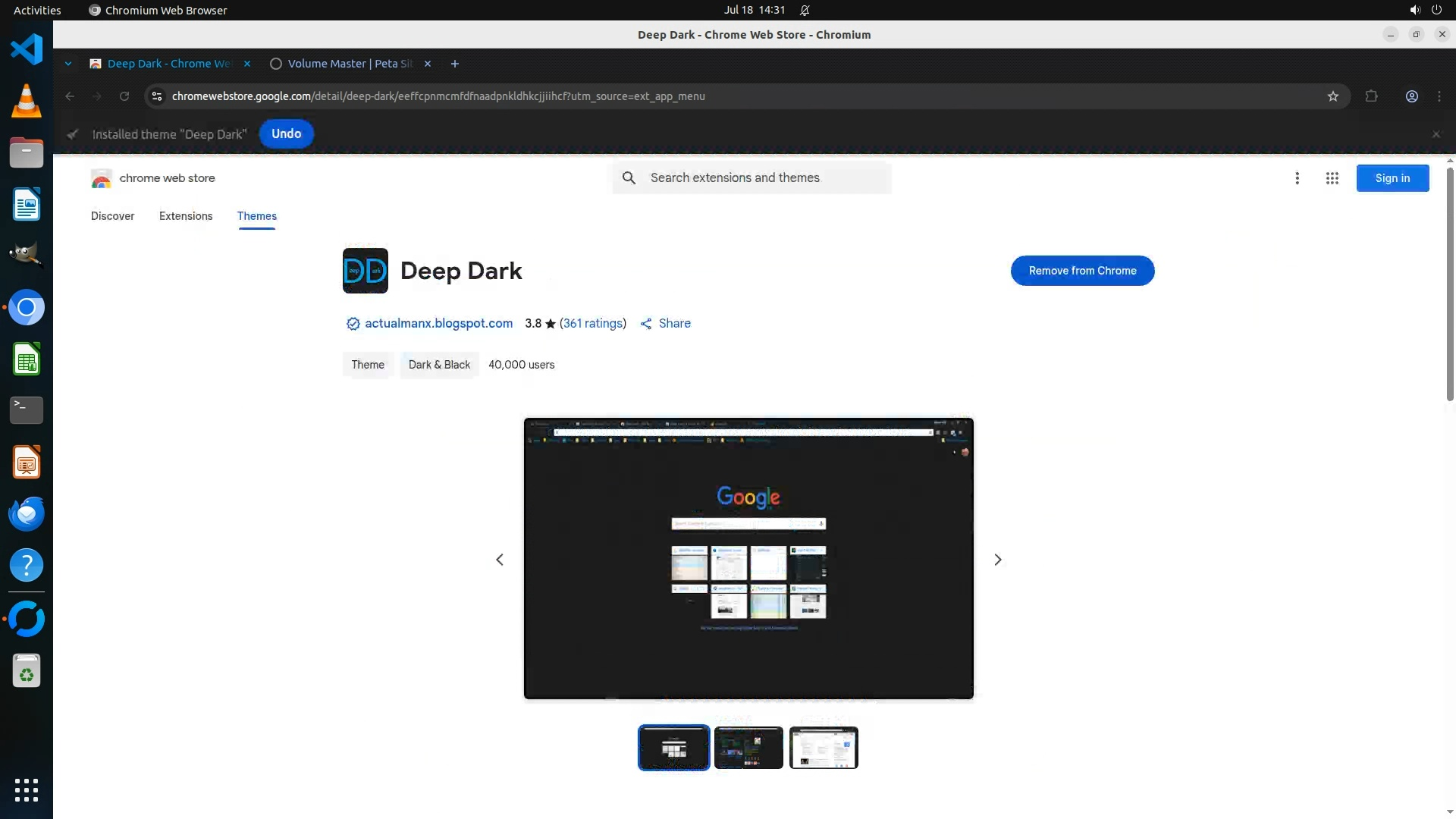Viewport: 1456px width, 819px height.
Task: Select the third screenshot thumbnail
Action: point(824,748)
